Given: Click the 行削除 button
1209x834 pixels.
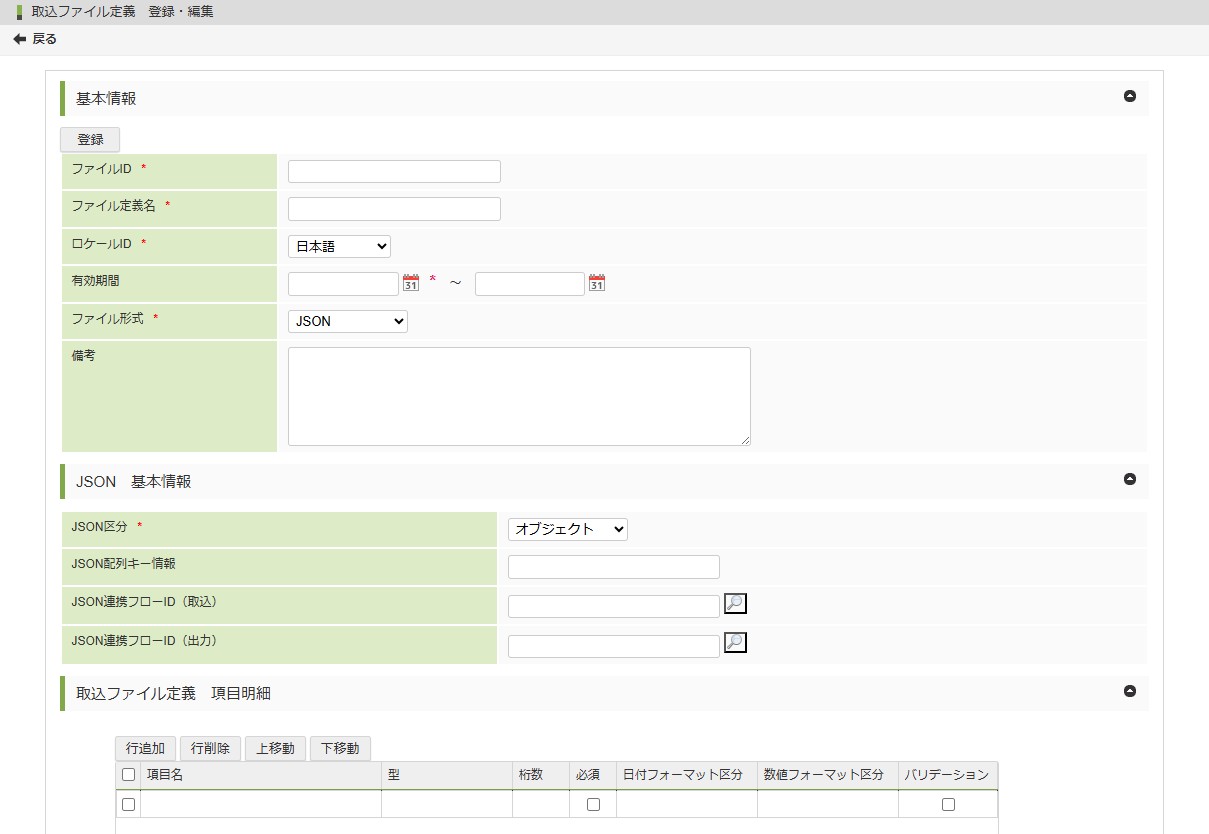Looking at the screenshot, I should tap(210, 748).
